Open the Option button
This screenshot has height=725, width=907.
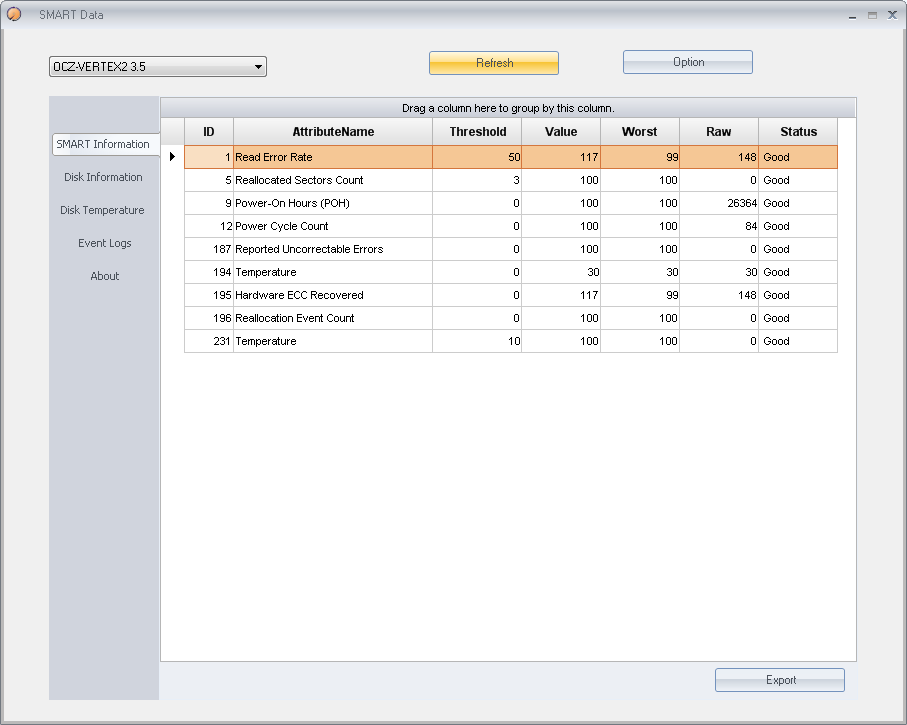point(688,62)
